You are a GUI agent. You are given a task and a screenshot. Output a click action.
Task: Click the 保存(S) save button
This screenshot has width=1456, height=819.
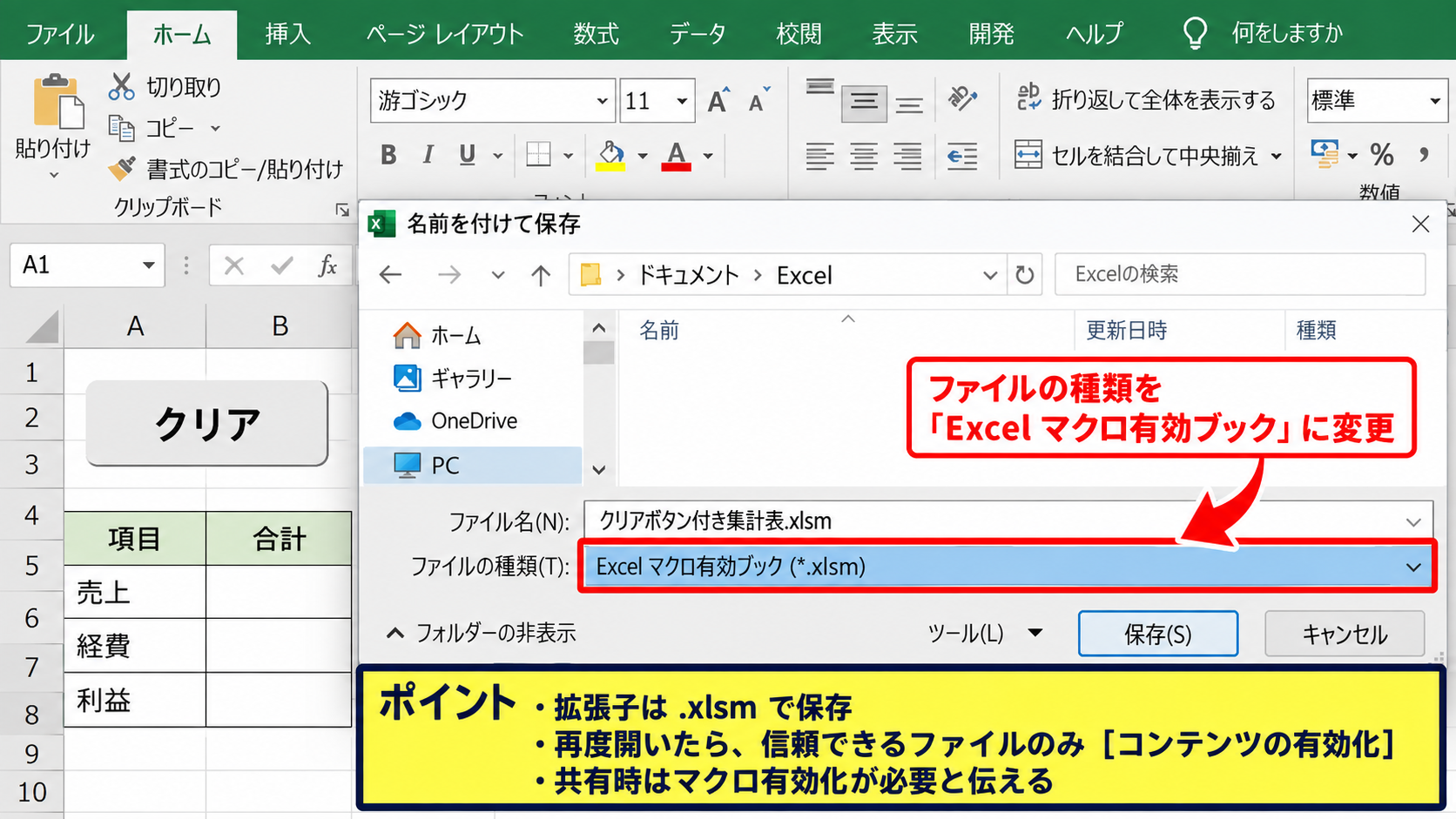(x=1157, y=634)
